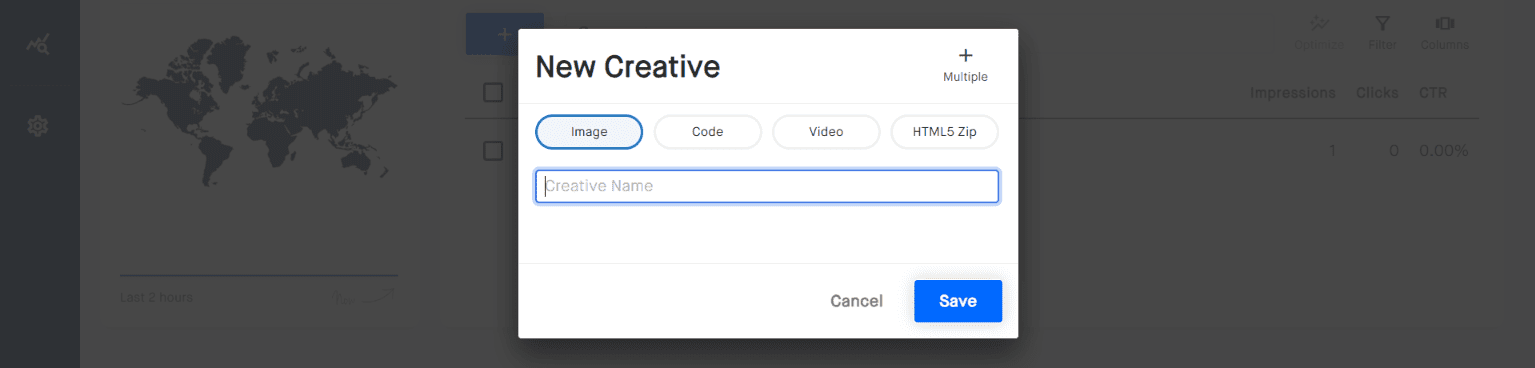
Task: Select the Image creative type
Action: [589, 132]
